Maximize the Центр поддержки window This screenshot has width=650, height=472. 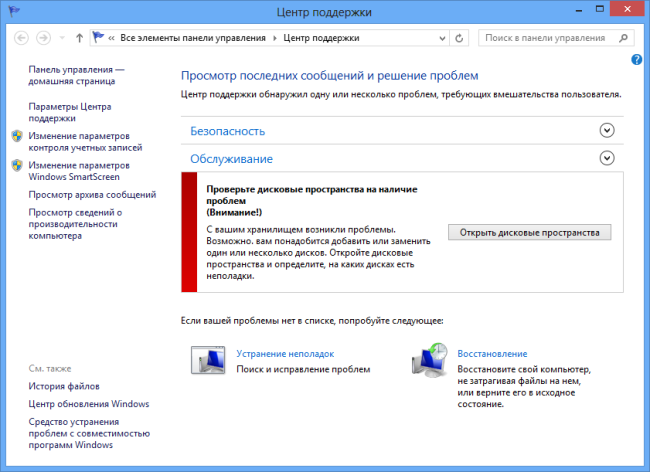click(x=600, y=9)
